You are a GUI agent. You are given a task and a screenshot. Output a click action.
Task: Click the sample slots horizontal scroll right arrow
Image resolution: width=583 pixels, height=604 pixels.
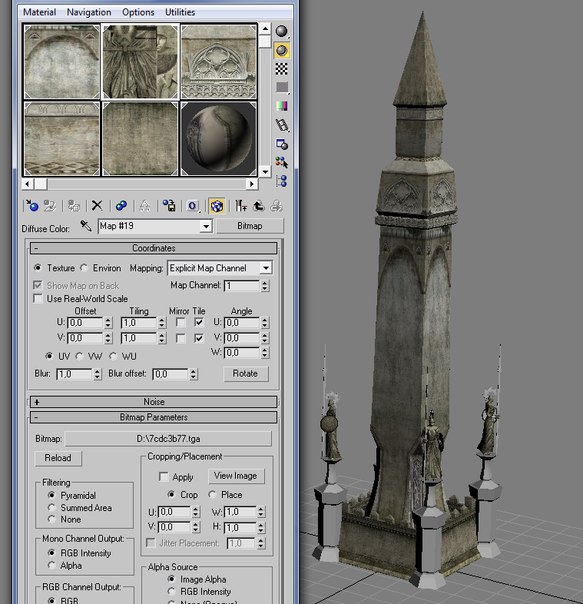tap(252, 184)
